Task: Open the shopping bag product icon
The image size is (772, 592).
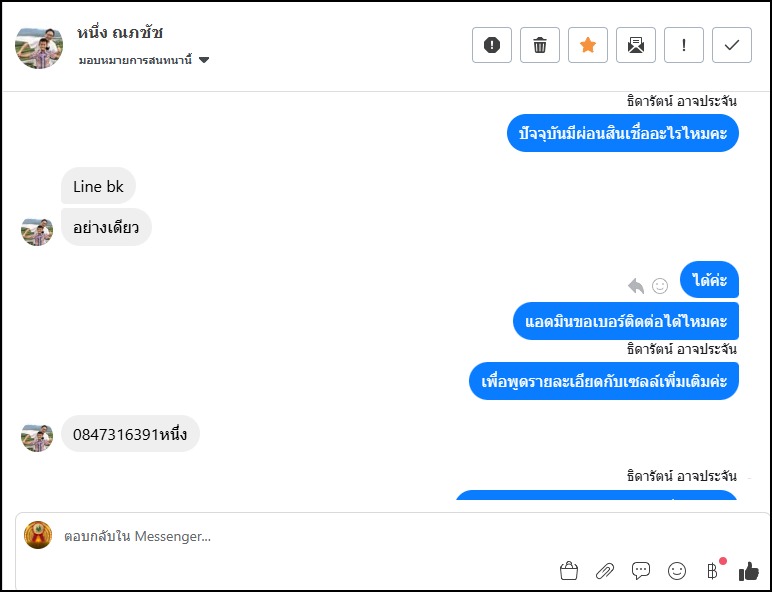Action: coord(569,571)
